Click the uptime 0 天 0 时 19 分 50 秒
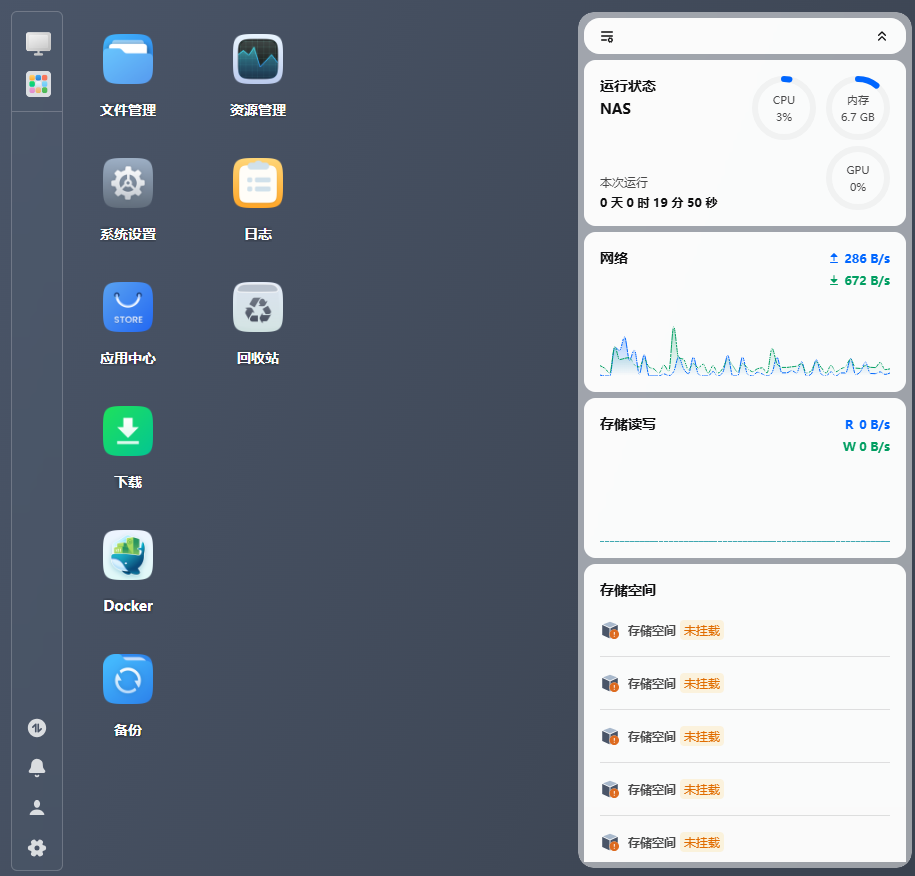Viewport: 915px width, 876px height. click(658, 203)
